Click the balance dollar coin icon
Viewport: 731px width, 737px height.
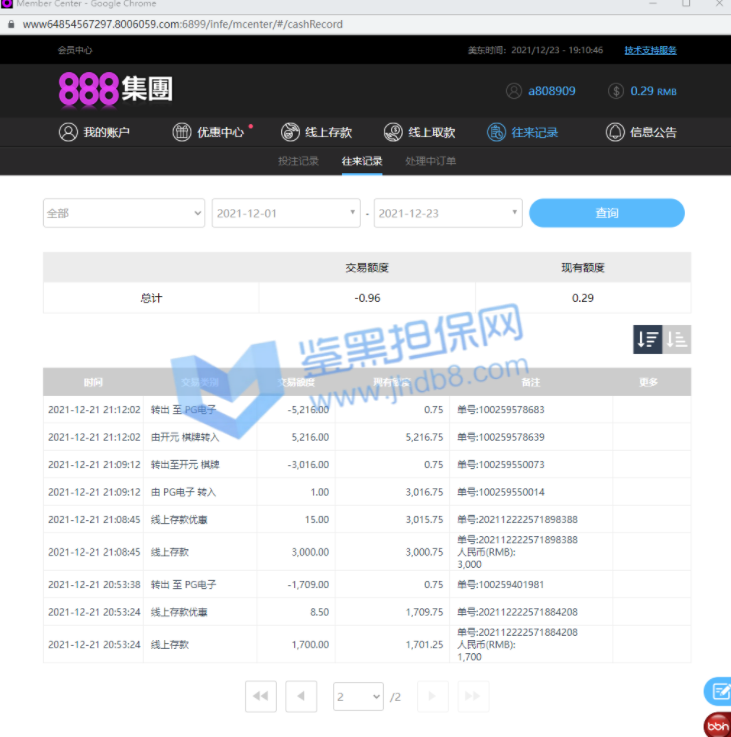tap(616, 91)
